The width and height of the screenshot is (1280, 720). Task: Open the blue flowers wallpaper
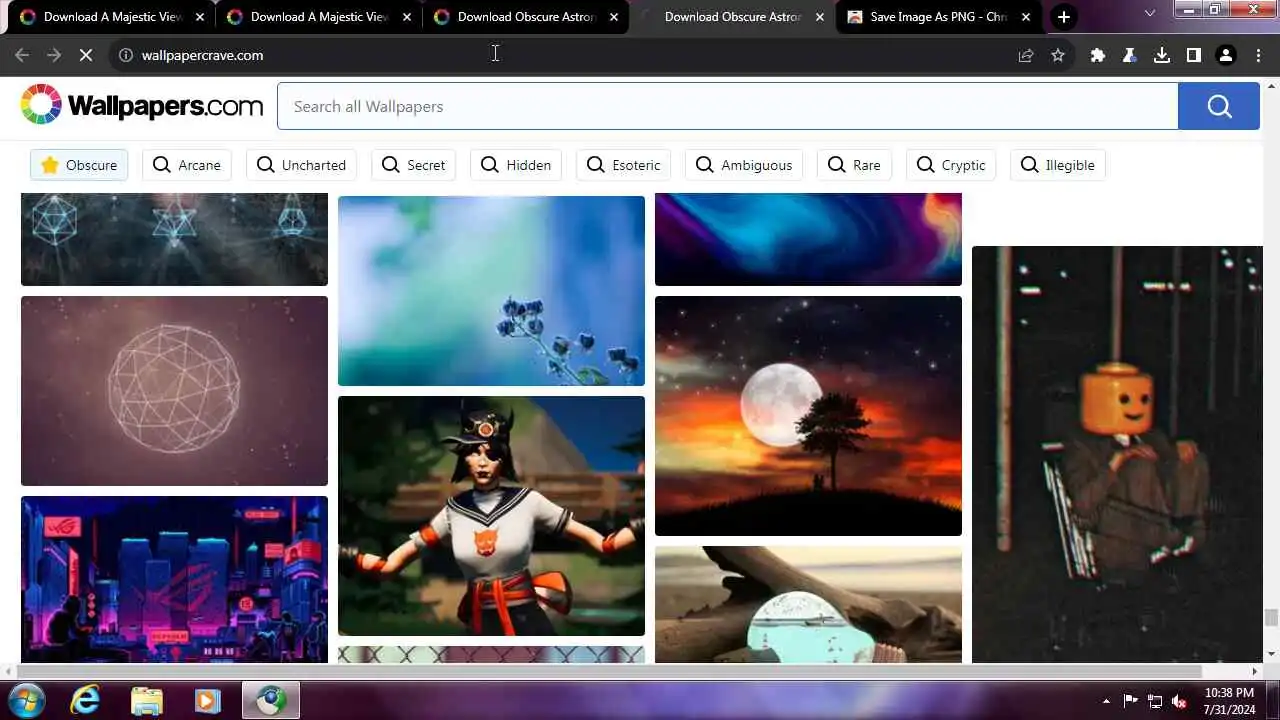tap(491, 291)
